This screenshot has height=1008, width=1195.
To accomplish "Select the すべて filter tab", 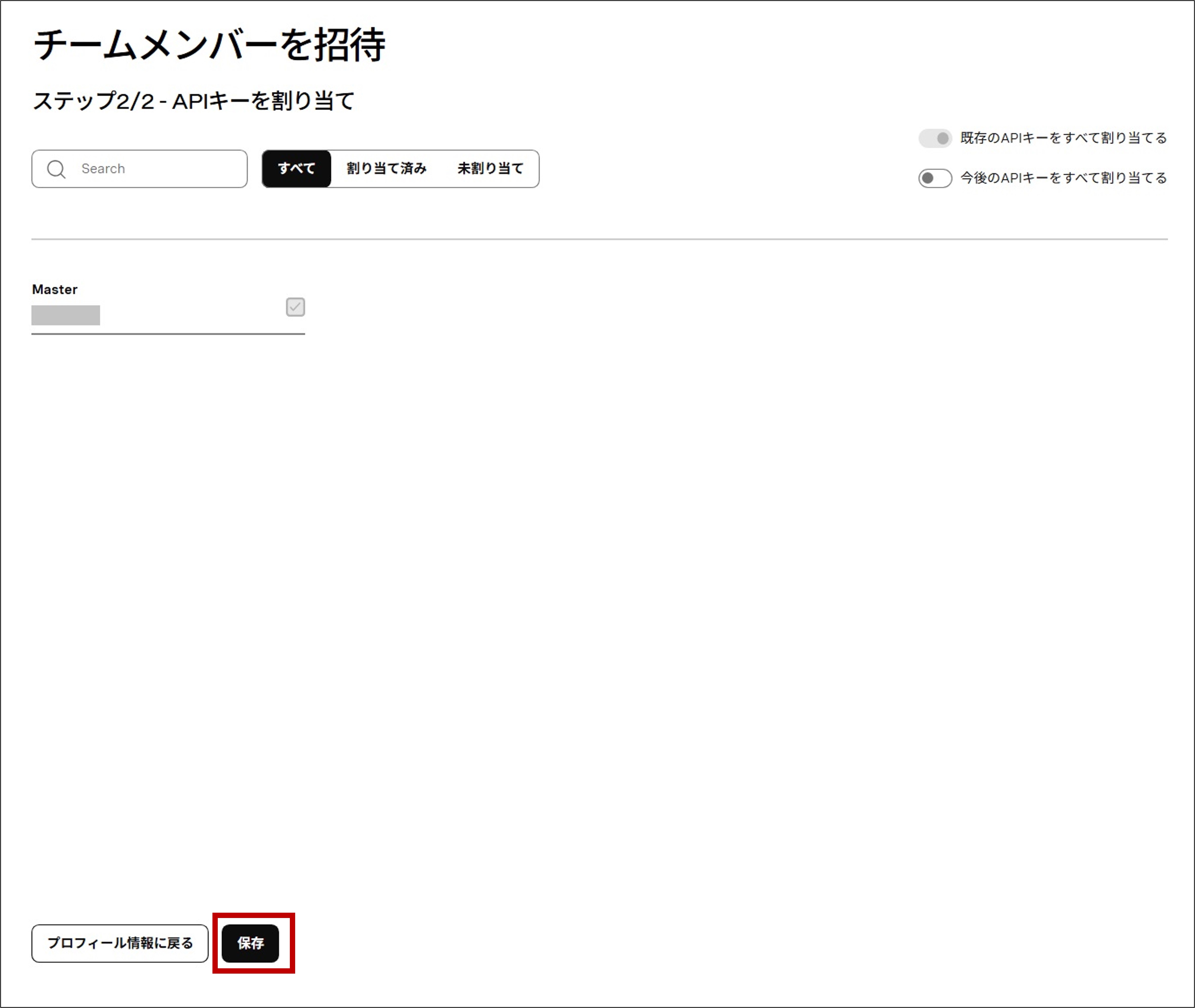I will 297,169.
